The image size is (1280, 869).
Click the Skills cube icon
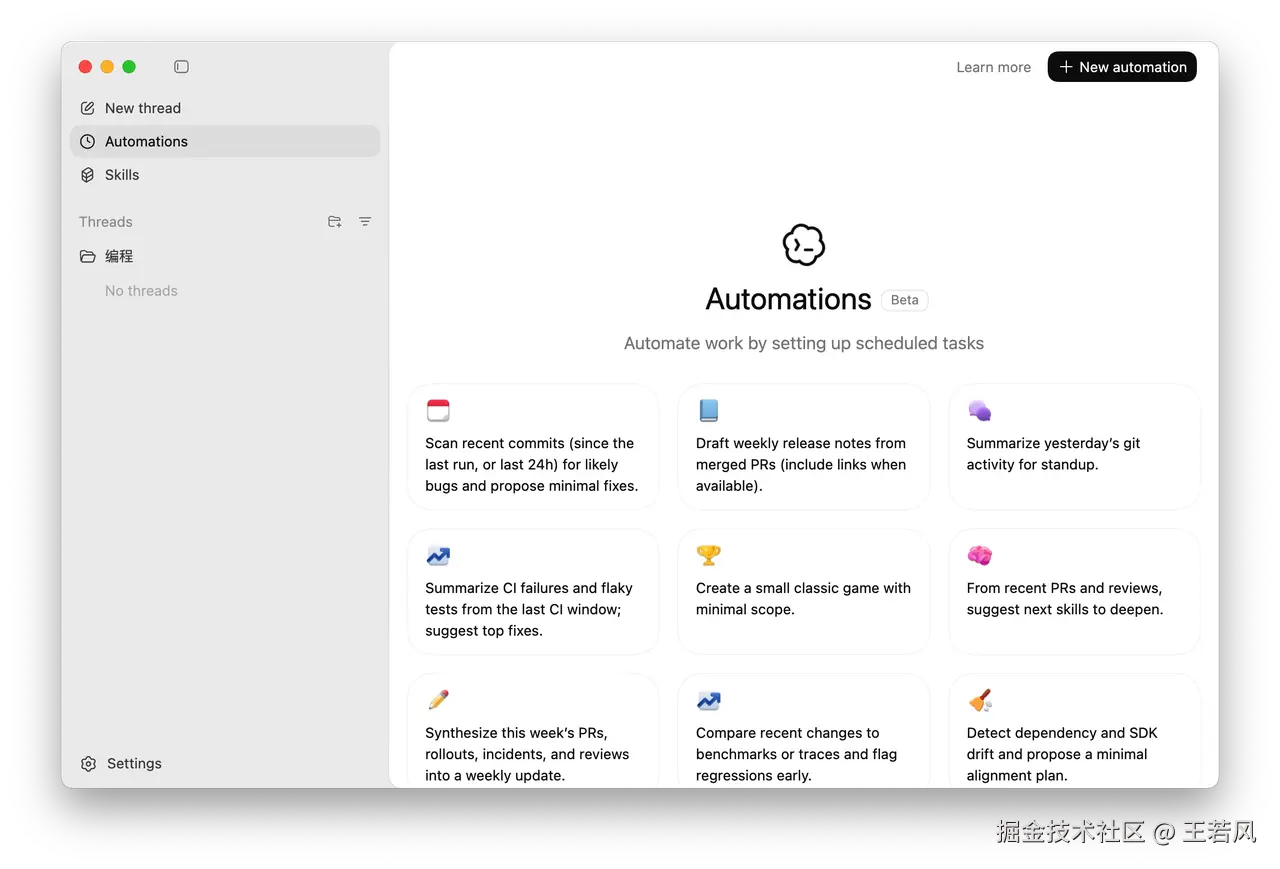click(x=88, y=175)
